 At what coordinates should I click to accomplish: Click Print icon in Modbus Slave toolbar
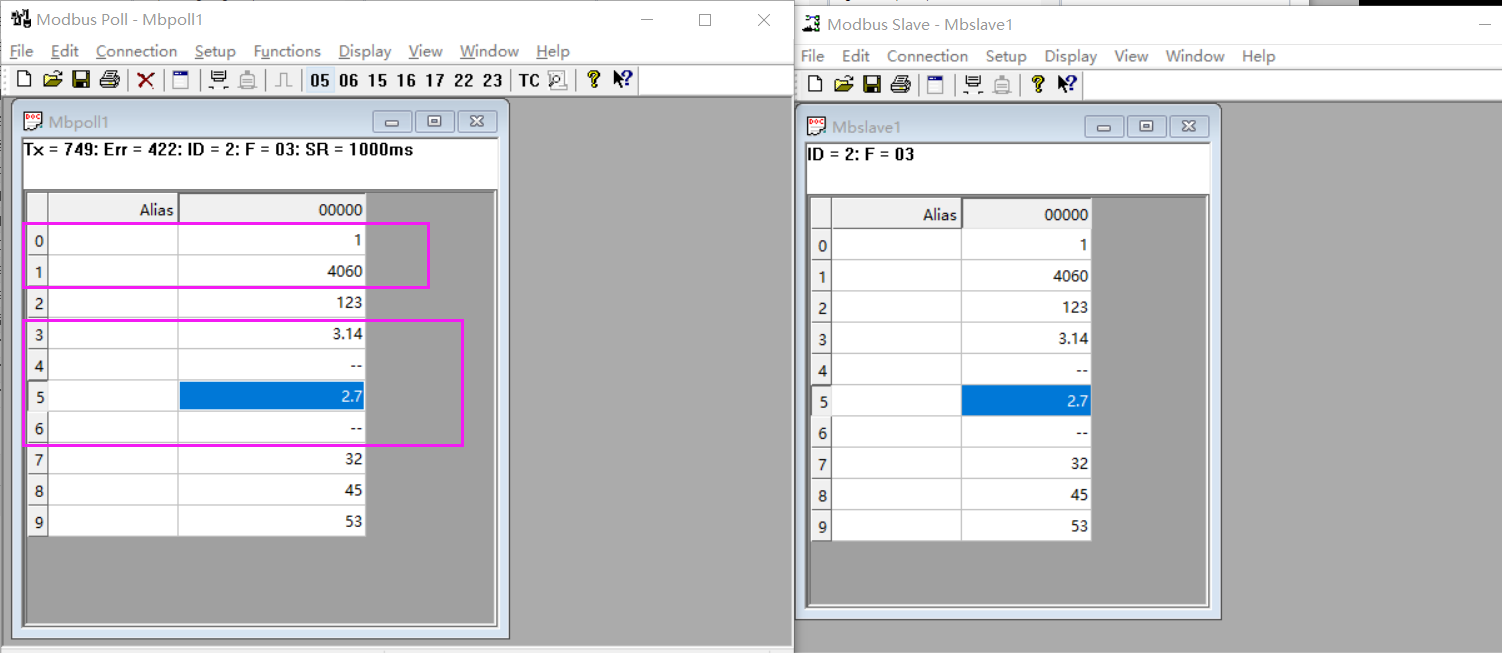coord(901,84)
